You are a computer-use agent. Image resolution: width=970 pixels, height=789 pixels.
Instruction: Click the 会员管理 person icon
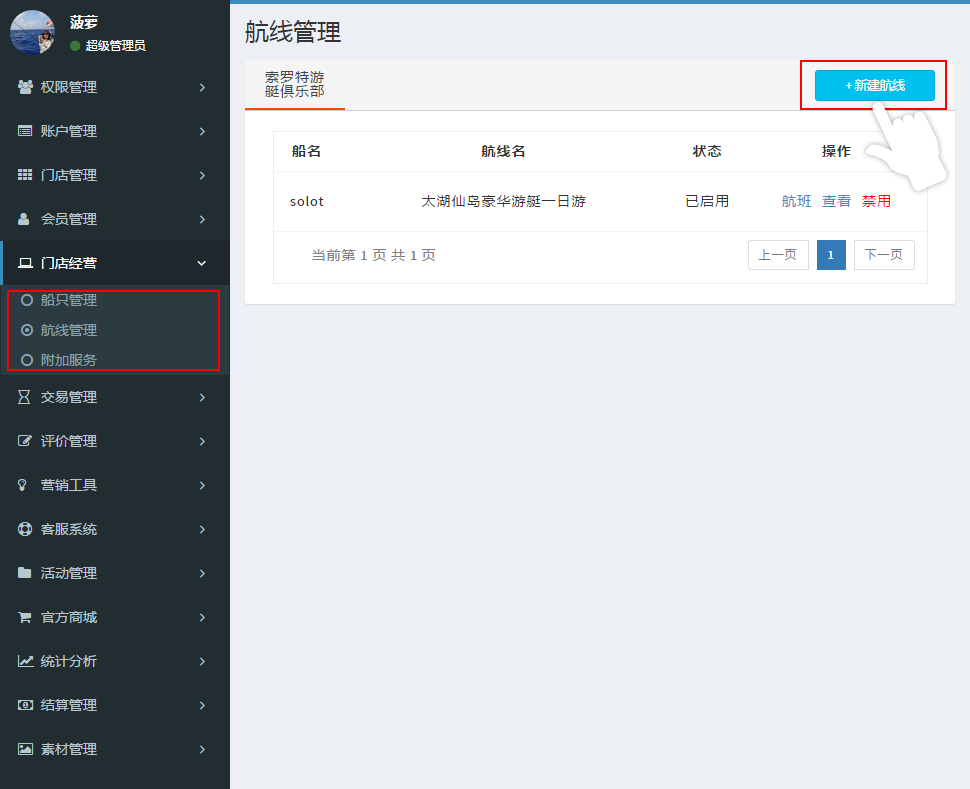tap(24, 219)
